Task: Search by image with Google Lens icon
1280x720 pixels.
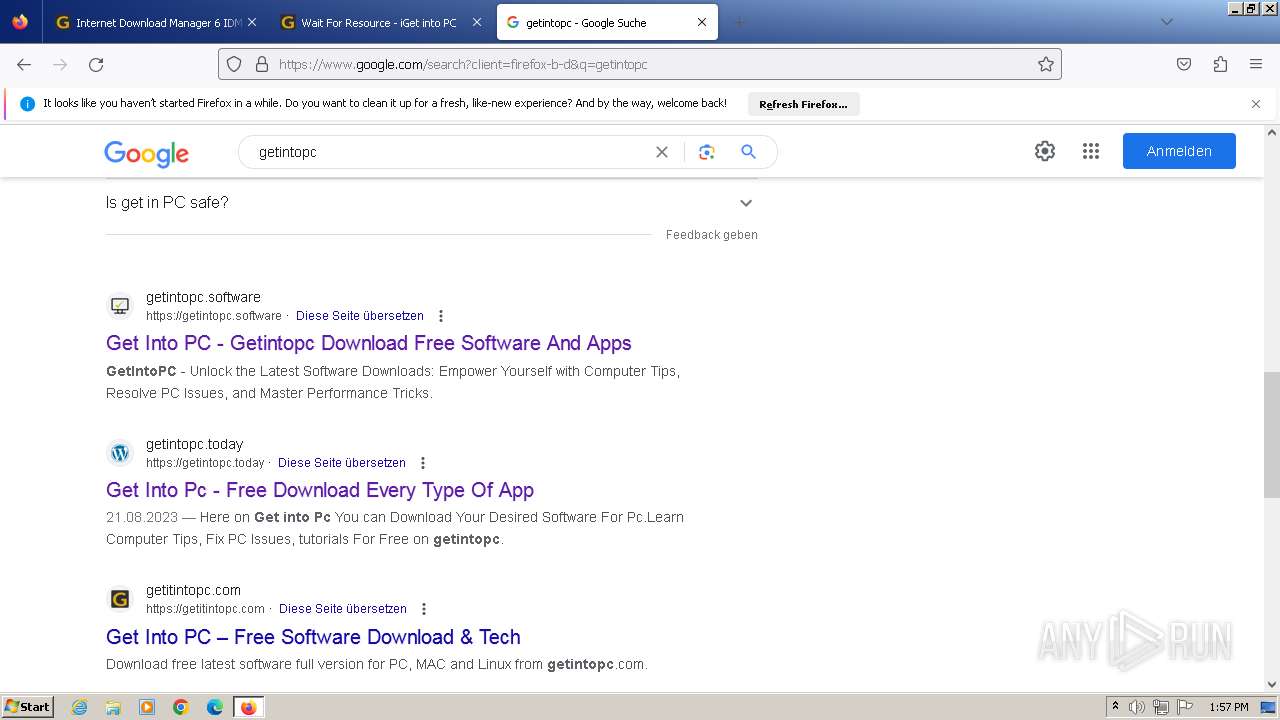Action: [707, 152]
